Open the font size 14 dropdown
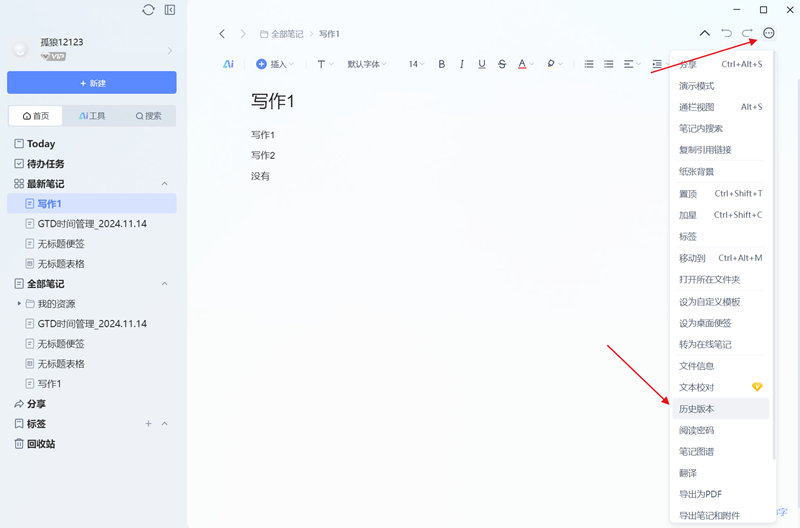This screenshot has height=528, width=800. pyautogui.click(x=416, y=64)
